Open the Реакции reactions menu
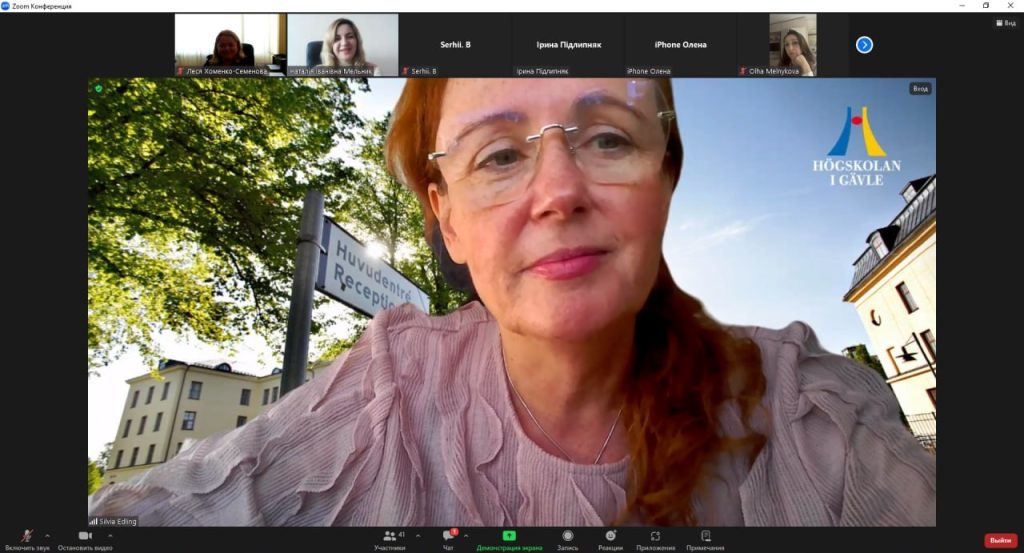Screen dimensions: 1024x553 point(610,538)
